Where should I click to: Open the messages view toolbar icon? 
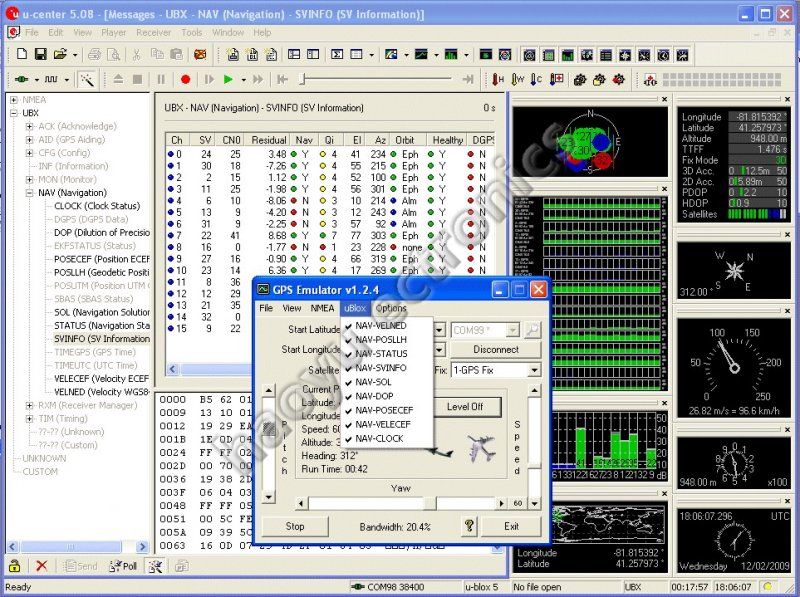click(x=294, y=54)
